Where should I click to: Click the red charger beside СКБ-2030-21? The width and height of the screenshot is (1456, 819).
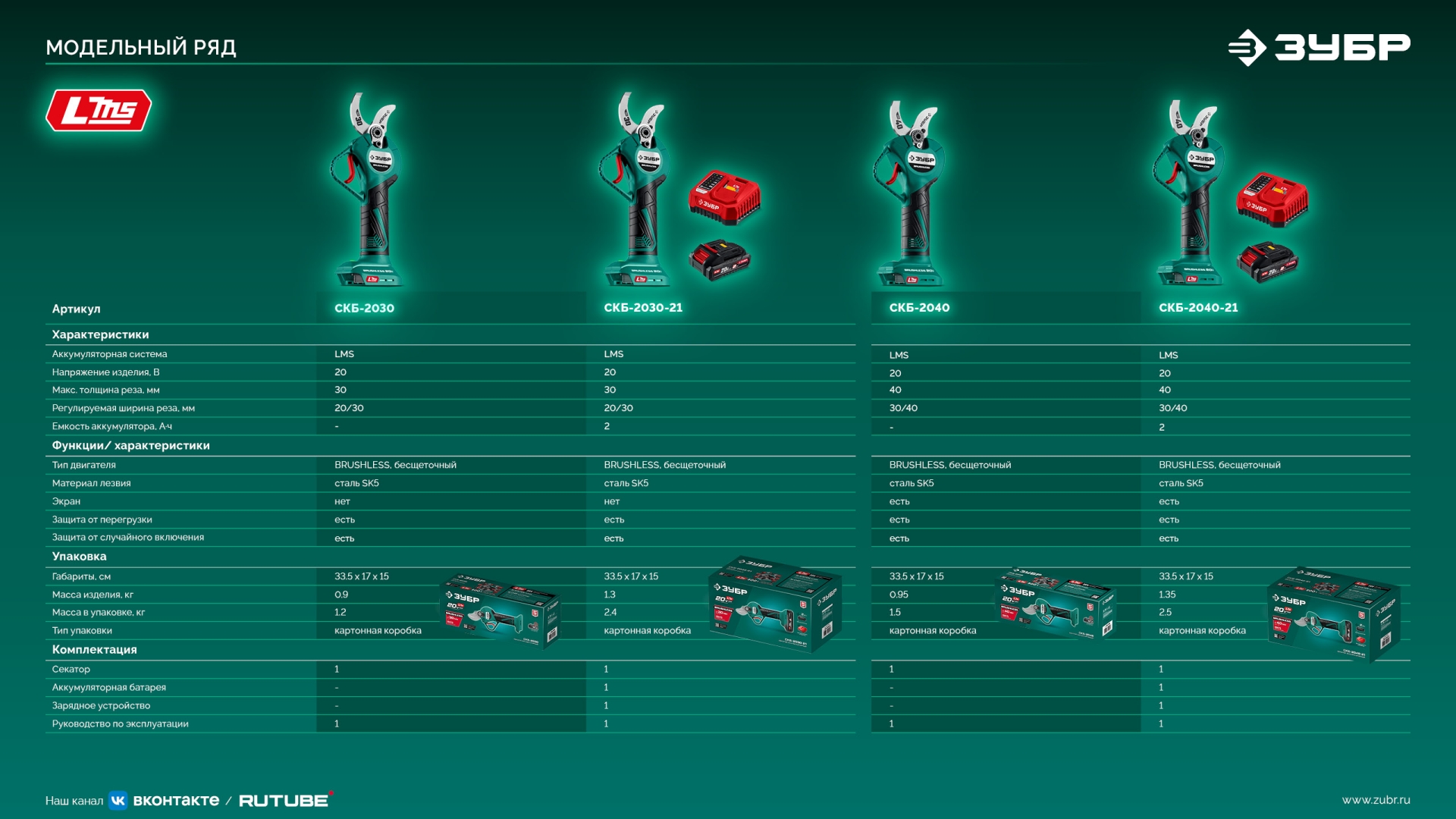click(x=724, y=197)
